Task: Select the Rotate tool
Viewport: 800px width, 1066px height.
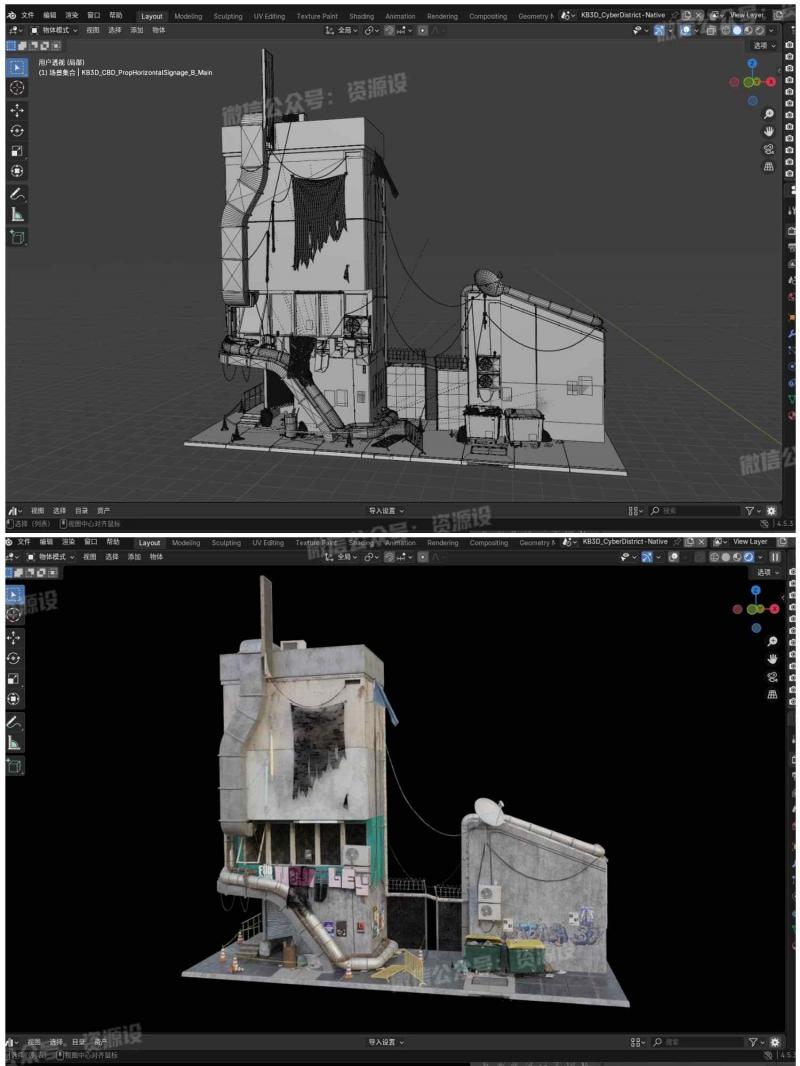Action: pos(16,129)
